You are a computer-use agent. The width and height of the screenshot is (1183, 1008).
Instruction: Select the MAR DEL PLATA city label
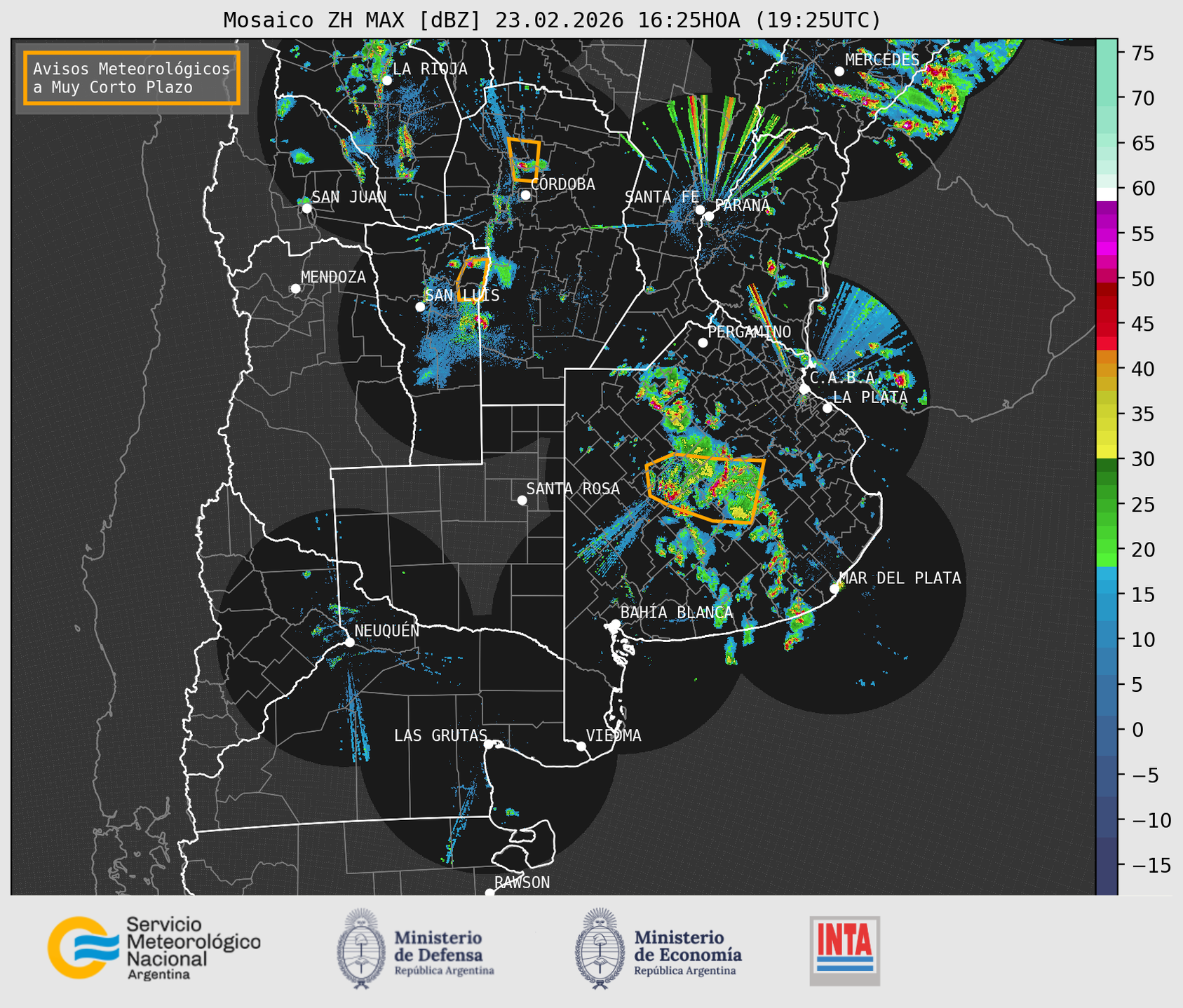(900, 578)
